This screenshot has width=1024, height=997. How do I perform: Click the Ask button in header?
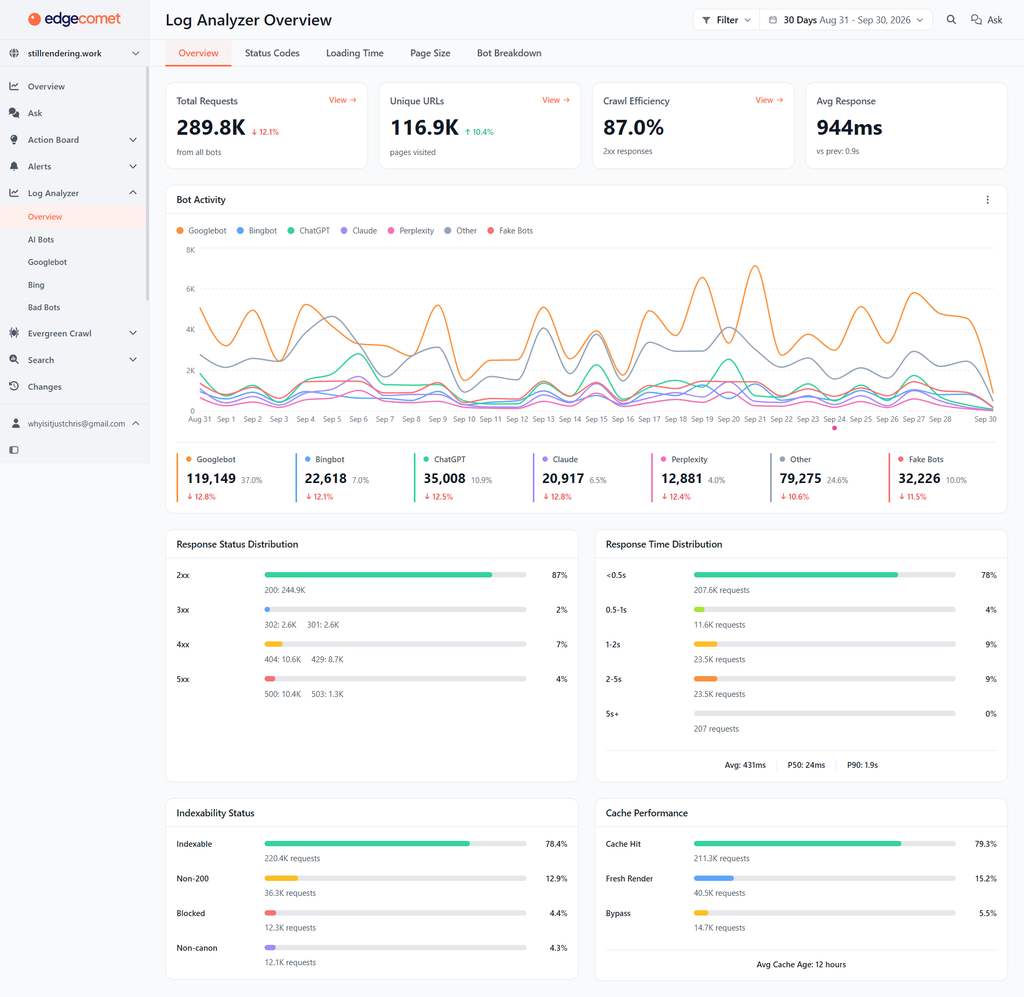986,20
